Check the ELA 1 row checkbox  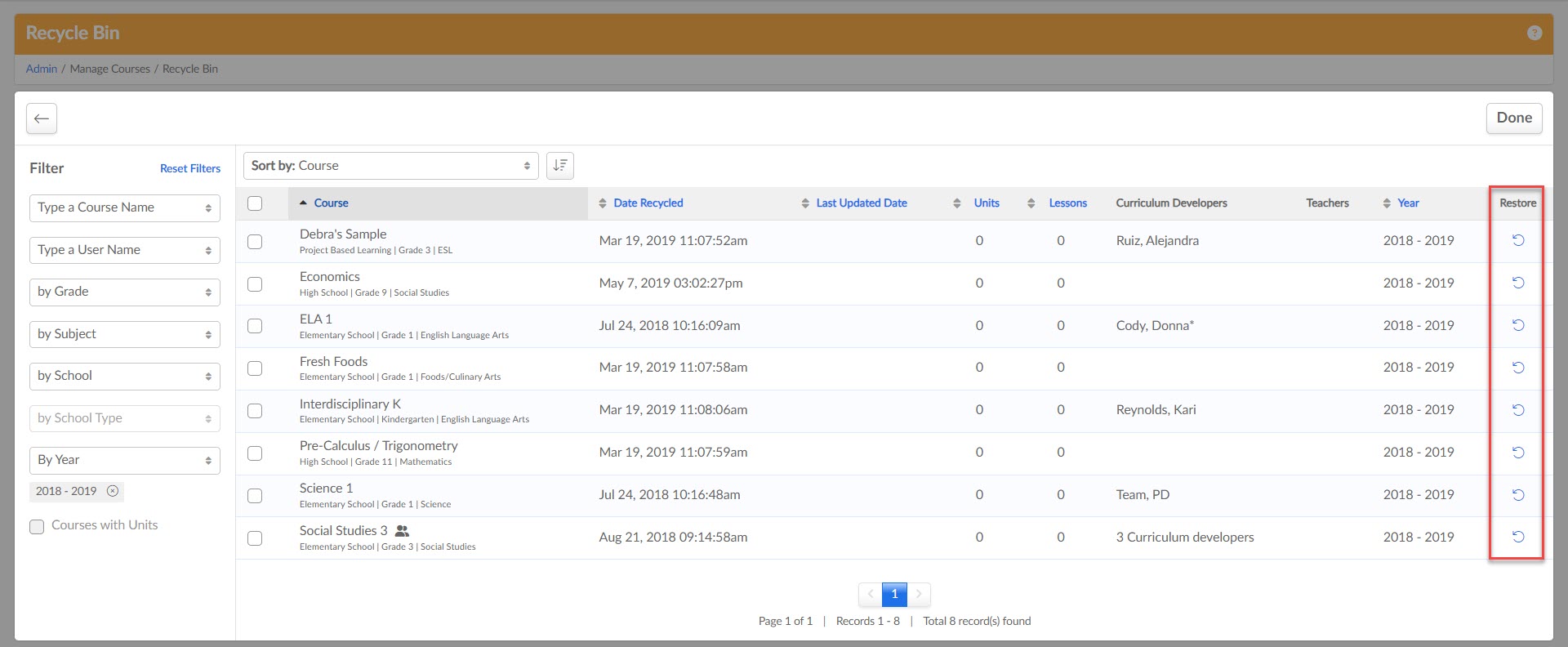coord(255,326)
